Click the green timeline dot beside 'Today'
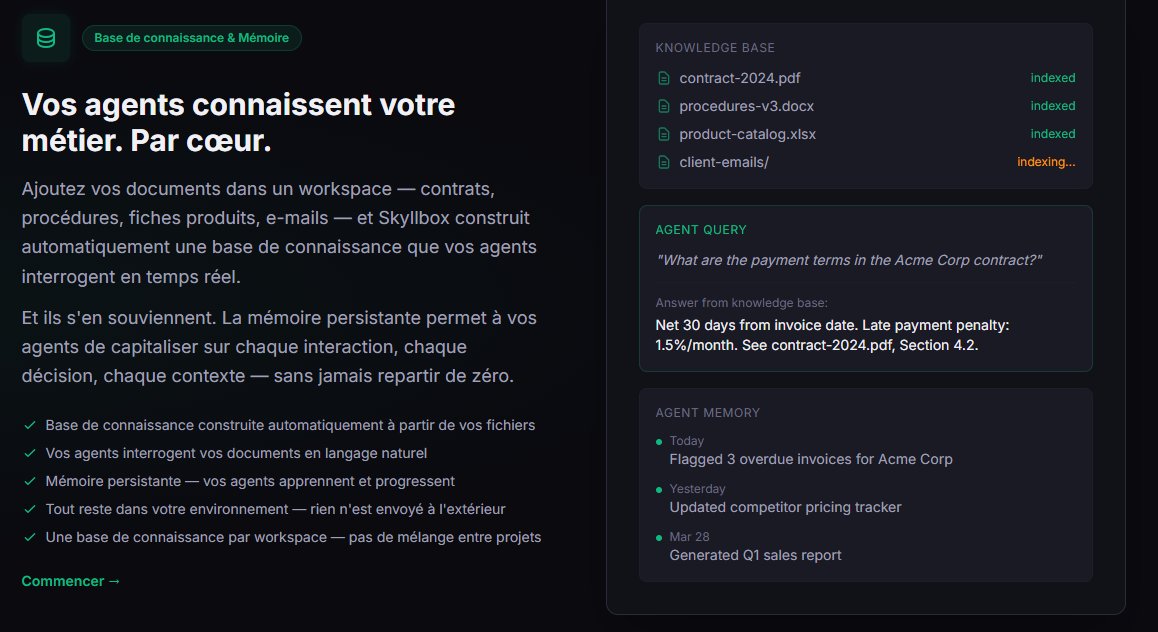This screenshot has height=632, width=1158. click(x=657, y=441)
